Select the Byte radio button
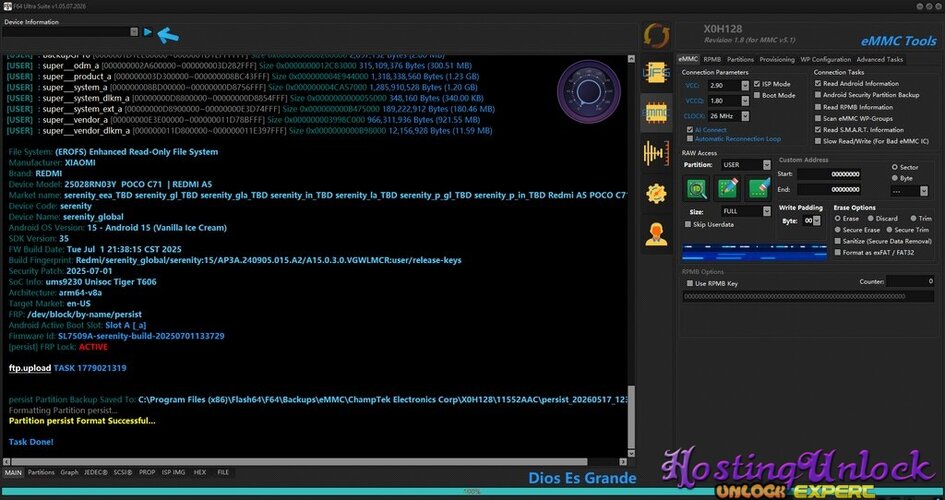The height and width of the screenshot is (500, 945). 894,178
